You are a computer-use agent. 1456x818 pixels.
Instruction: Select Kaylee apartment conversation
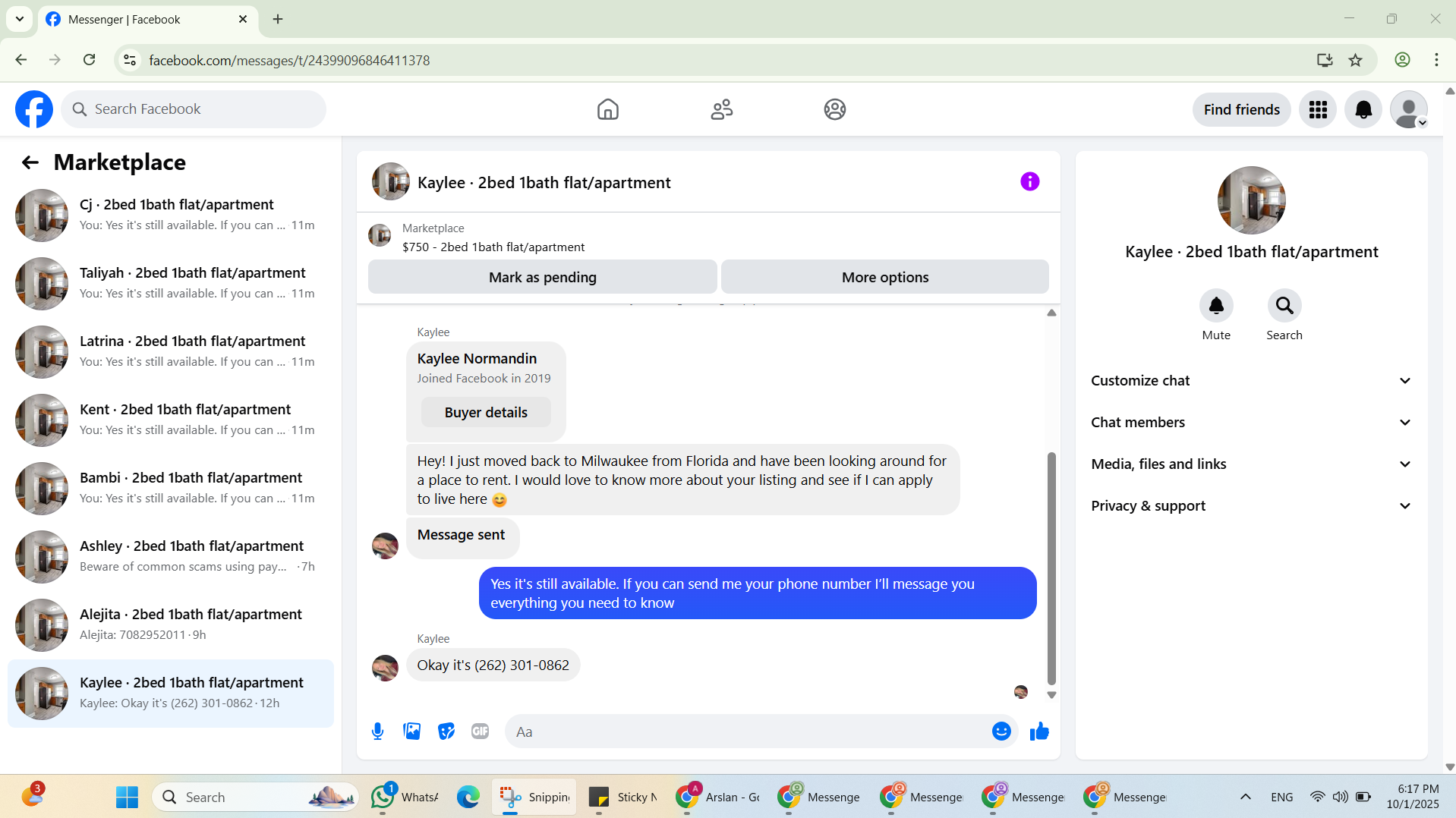click(171, 694)
